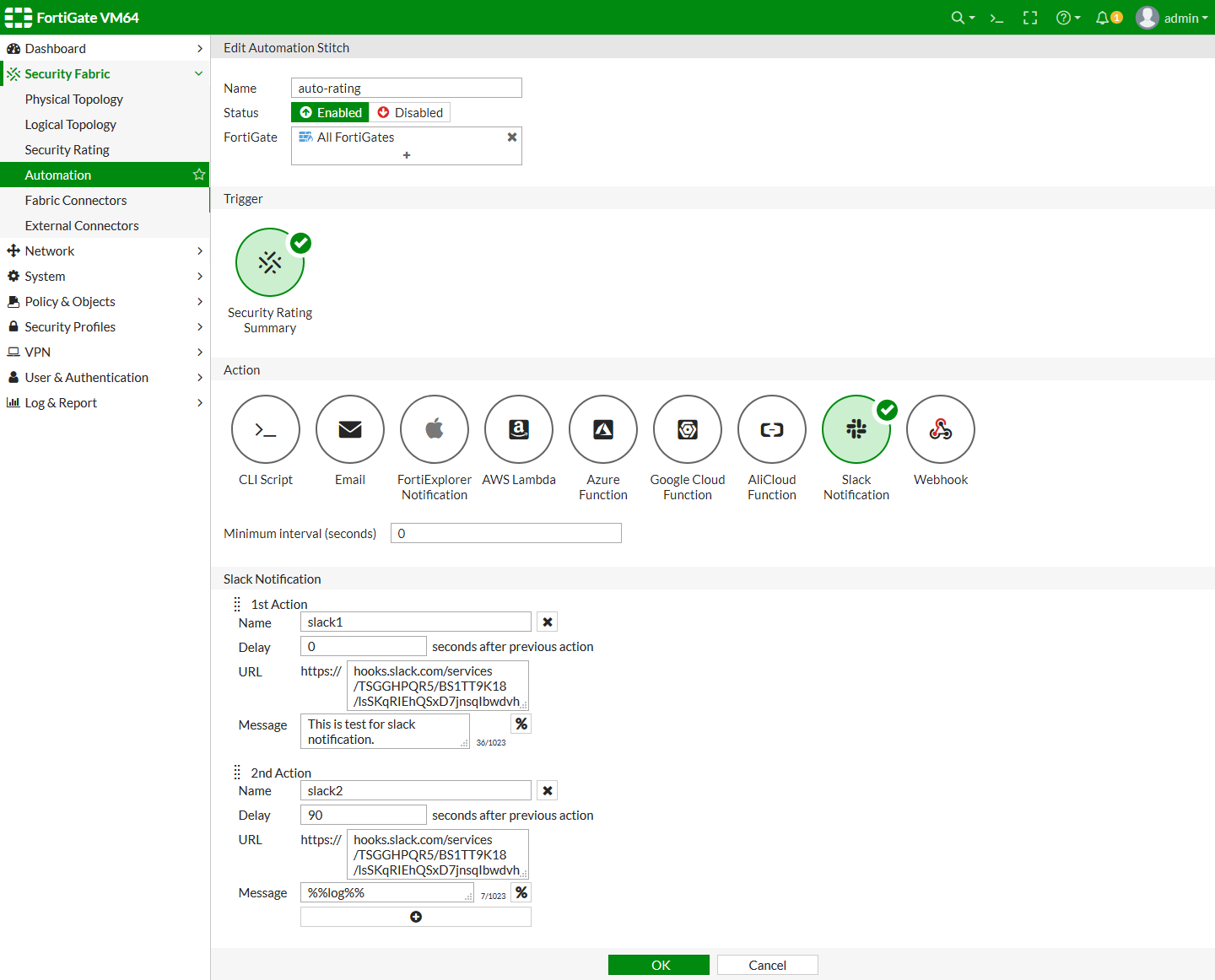
Task: Expand the Log & Report menu
Action: (105, 402)
